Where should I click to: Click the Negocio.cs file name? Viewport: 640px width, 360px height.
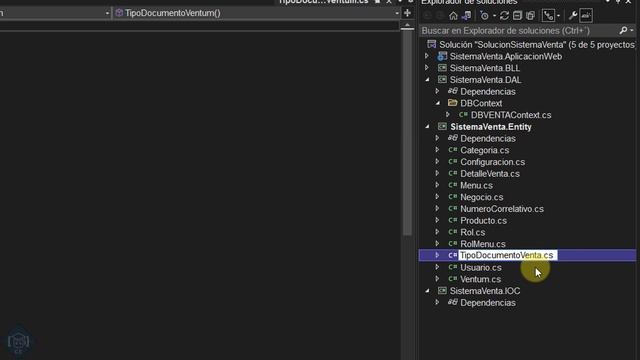pos(482,197)
